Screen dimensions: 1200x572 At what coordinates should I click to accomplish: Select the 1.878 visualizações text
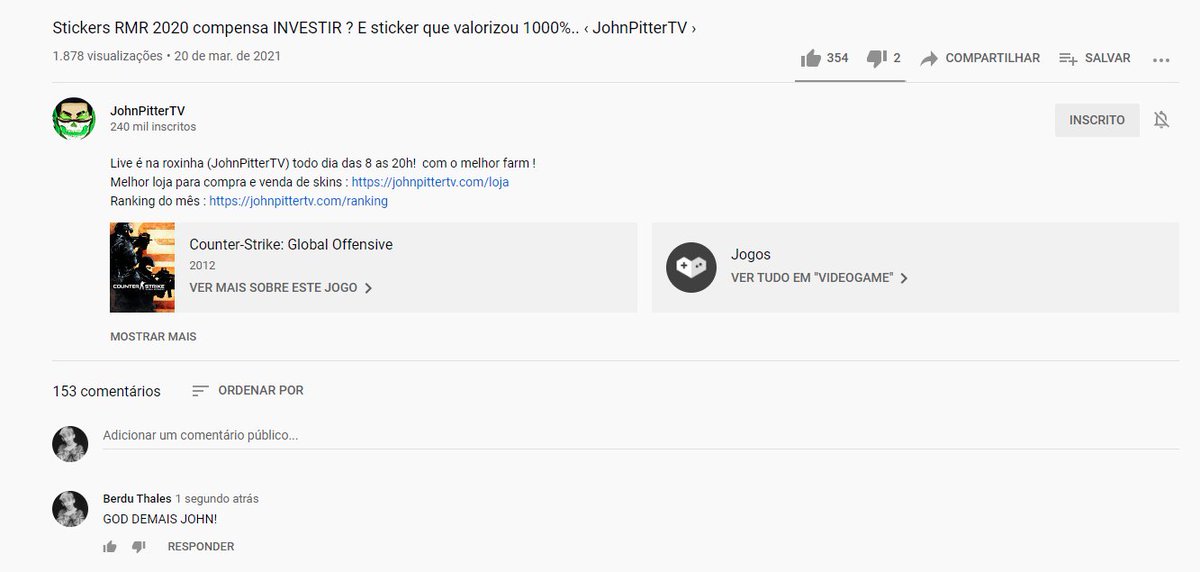pos(107,56)
